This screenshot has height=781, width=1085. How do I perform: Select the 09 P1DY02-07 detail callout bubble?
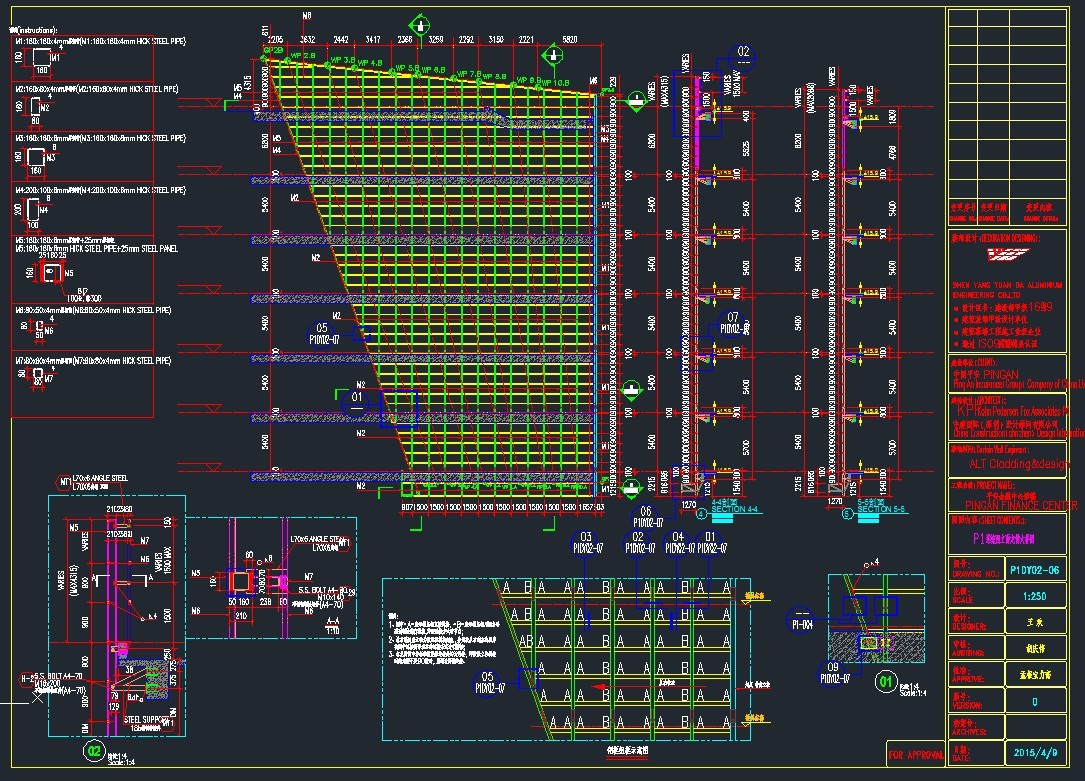tap(833, 672)
